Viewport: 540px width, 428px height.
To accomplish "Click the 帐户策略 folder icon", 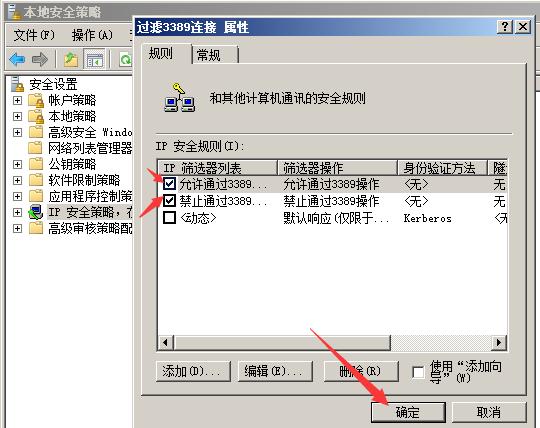I will pos(36,100).
